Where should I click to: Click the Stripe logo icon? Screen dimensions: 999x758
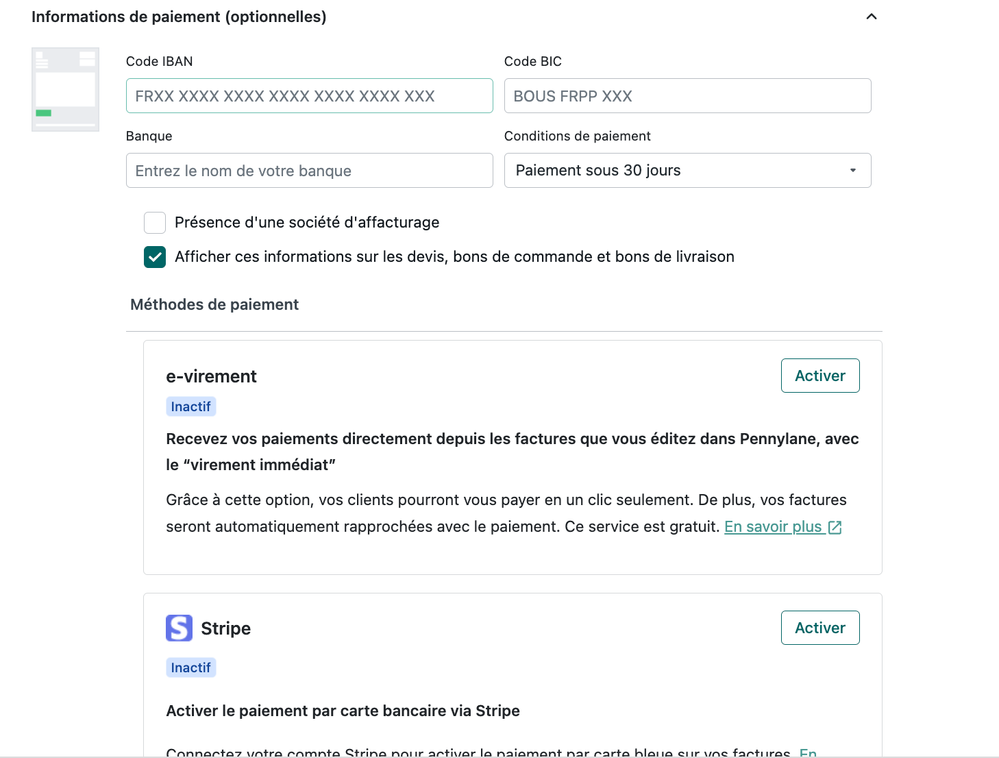coord(179,628)
